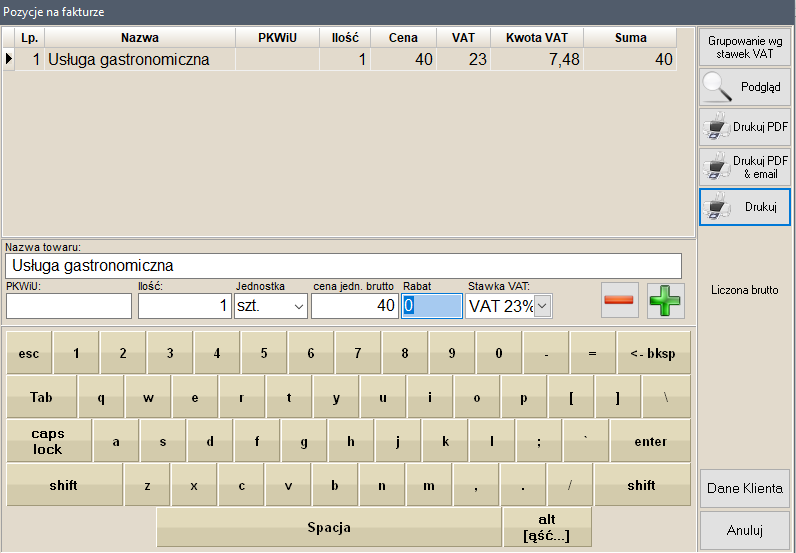Image resolution: width=796 pixels, height=553 pixels.
Task: Click the right shift key
Action: tap(642, 485)
